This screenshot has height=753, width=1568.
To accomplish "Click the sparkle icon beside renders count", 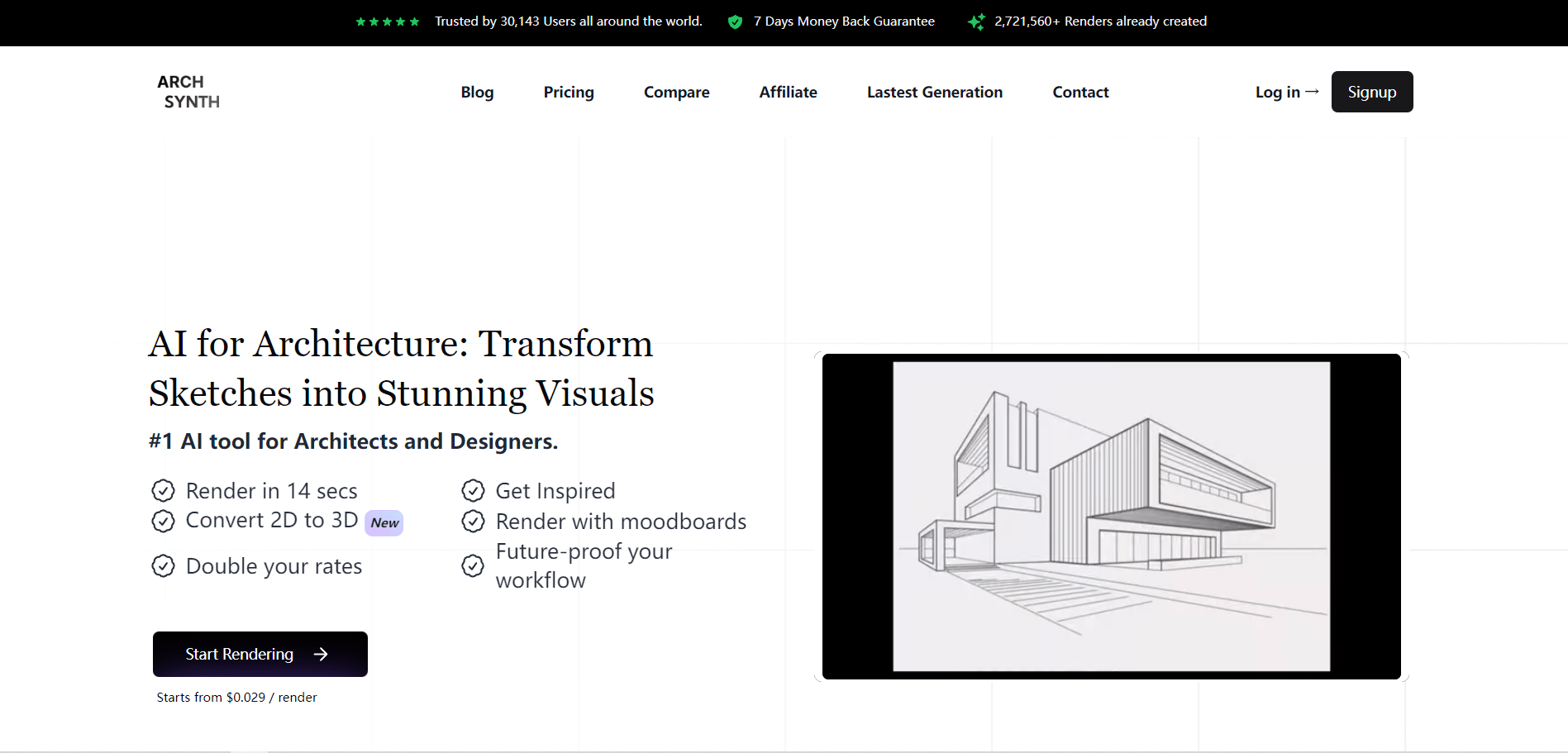I will pyautogui.click(x=976, y=21).
